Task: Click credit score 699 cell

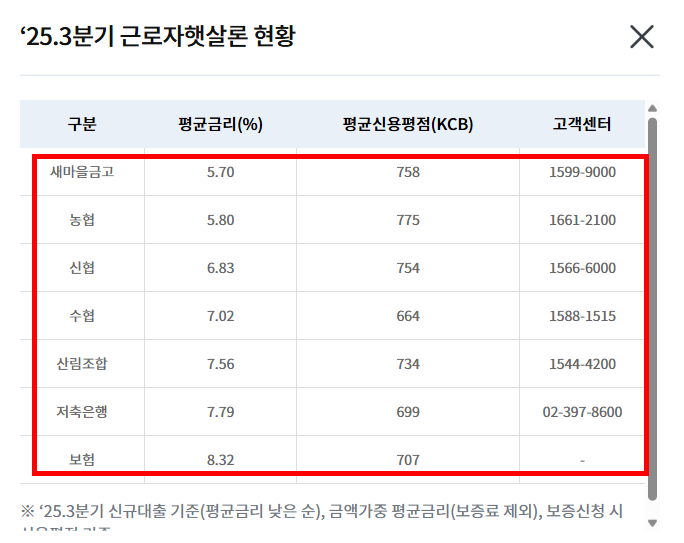Action: point(408,412)
